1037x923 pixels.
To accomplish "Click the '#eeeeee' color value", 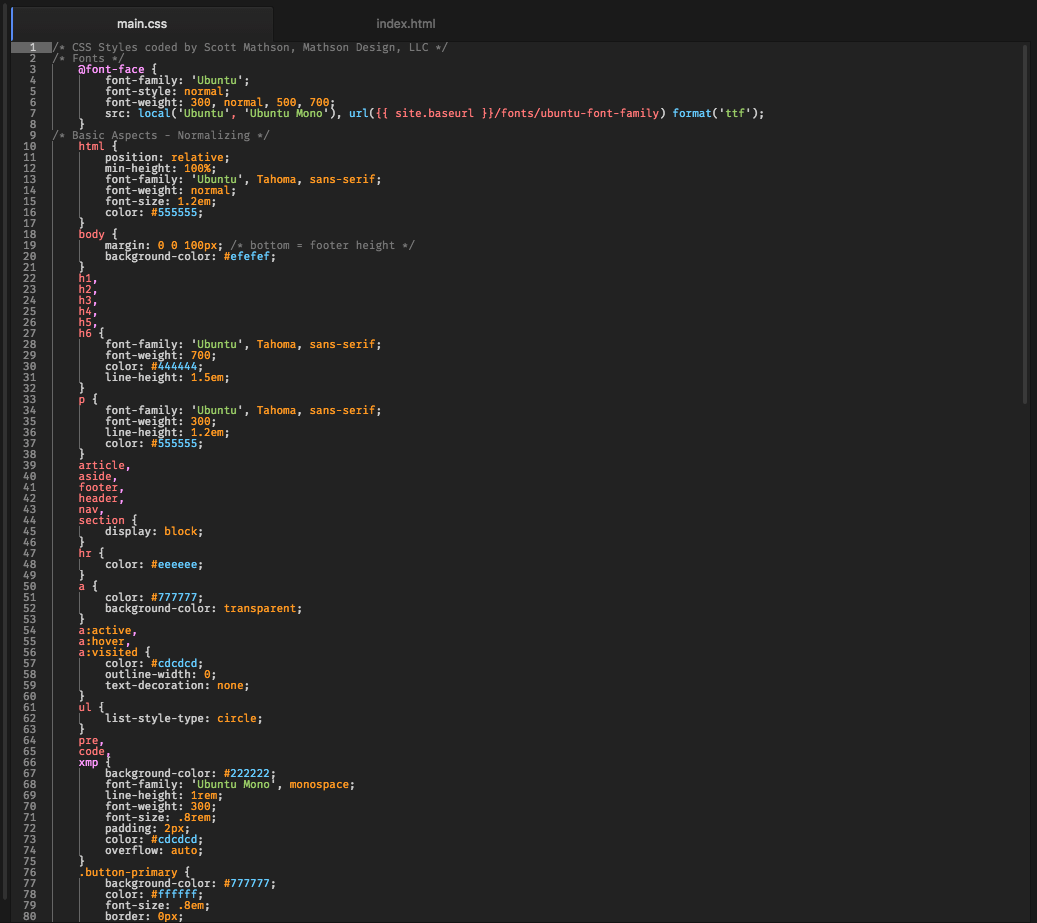I will pyautogui.click(x=174, y=565).
